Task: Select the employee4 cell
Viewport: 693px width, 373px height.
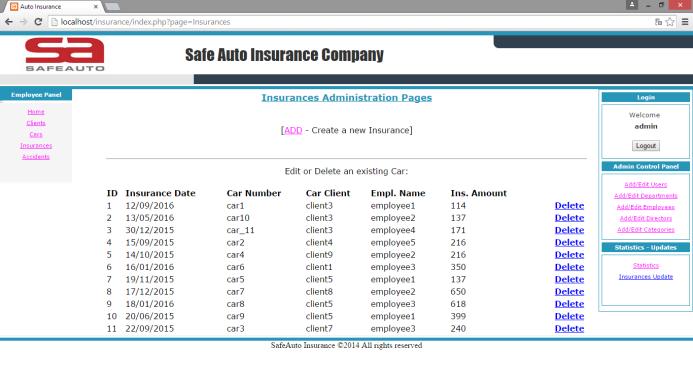Action: coord(393,230)
